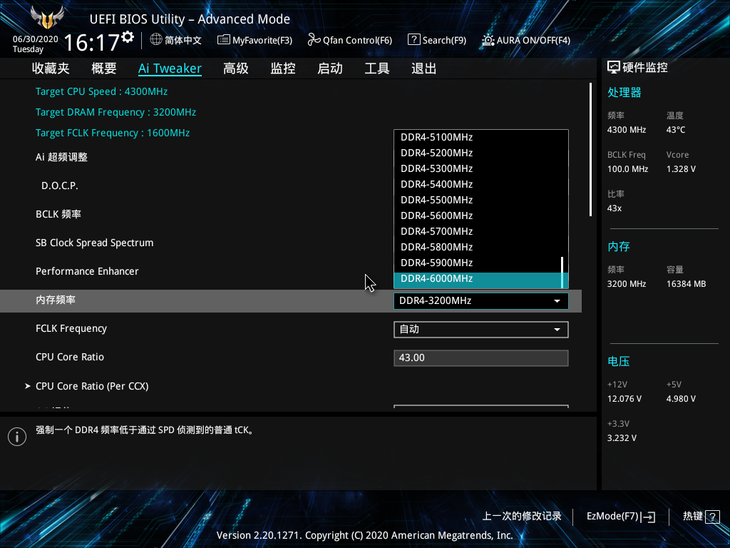Switch to the 监控 tab
The width and height of the screenshot is (730, 548).
pyautogui.click(x=283, y=68)
